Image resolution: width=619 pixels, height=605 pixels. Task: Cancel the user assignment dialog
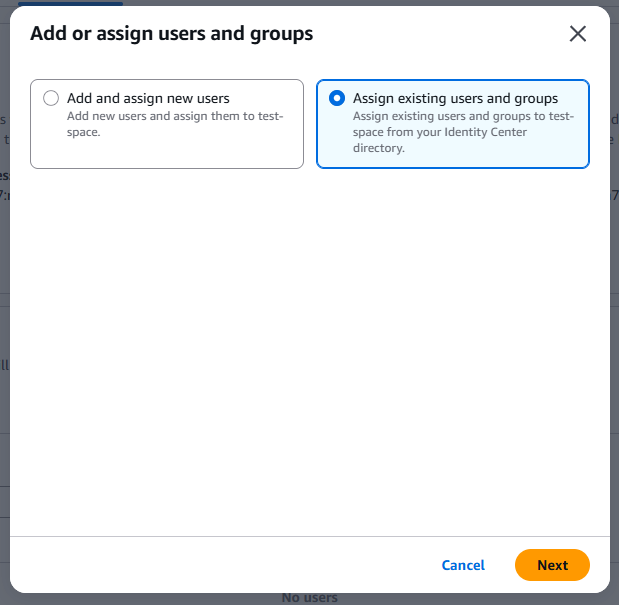463,565
